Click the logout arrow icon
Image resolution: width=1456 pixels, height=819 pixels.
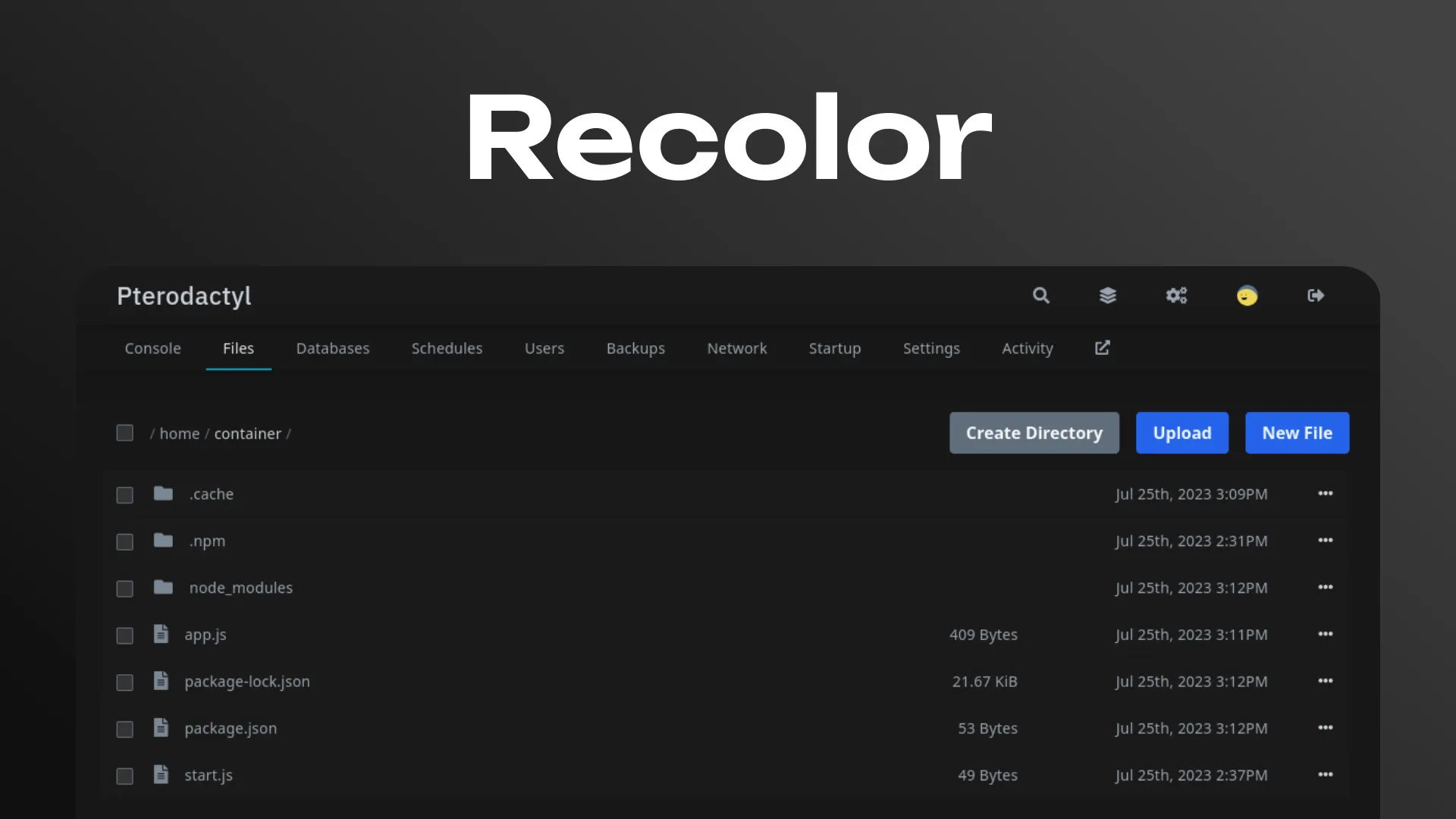click(1316, 296)
